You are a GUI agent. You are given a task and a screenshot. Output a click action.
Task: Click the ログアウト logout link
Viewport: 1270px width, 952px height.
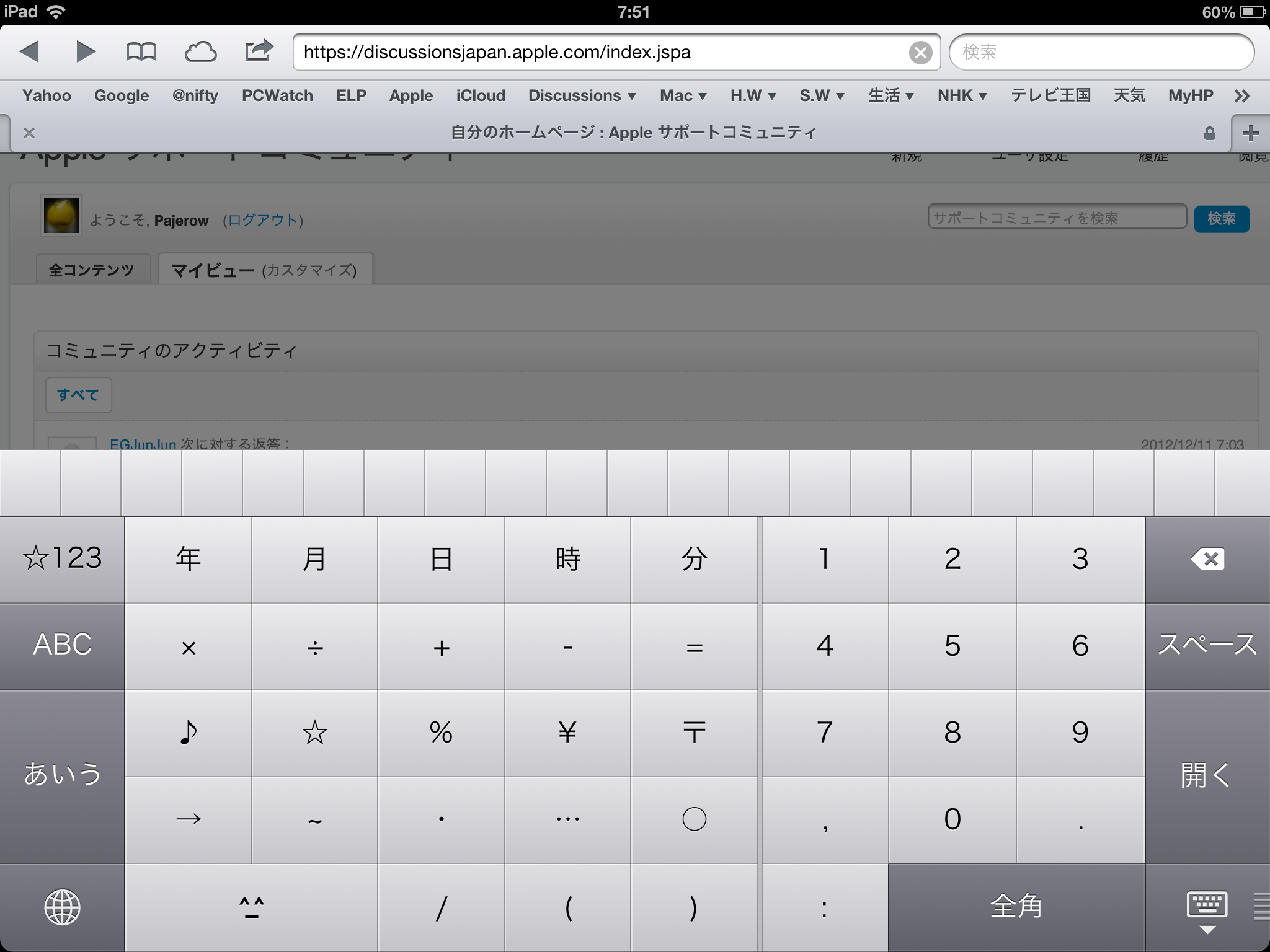pyautogui.click(x=262, y=220)
